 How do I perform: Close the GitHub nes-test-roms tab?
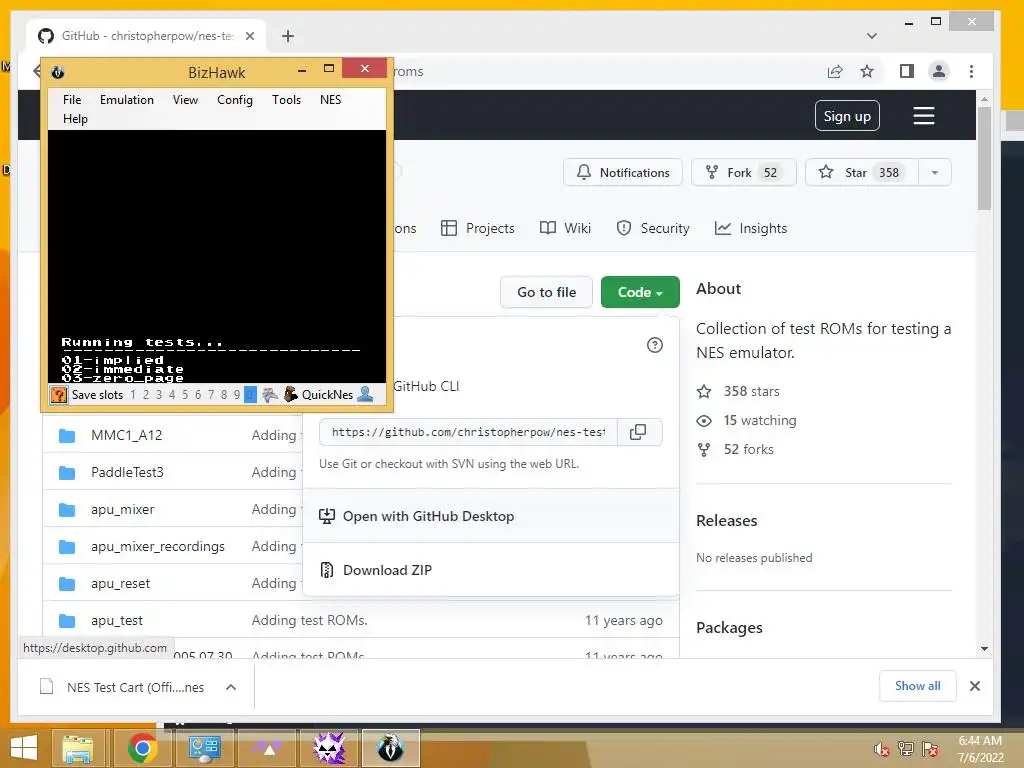[x=249, y=36]
